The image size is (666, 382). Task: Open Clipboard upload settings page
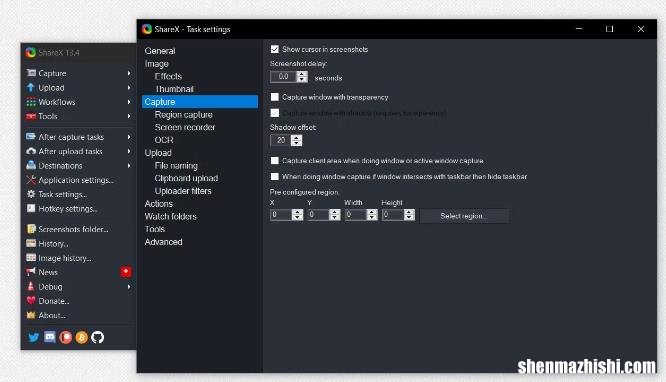[x=186, y=178]
